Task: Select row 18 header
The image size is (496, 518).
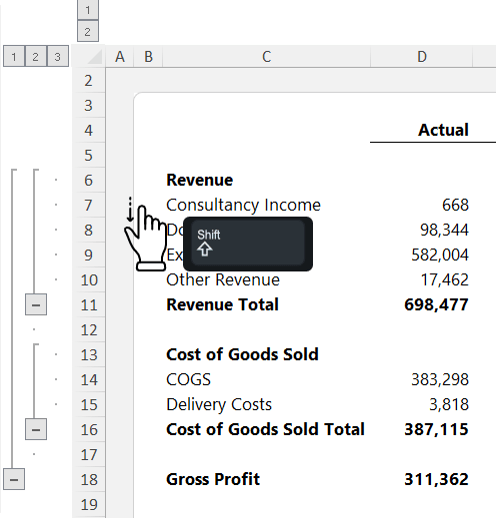Action: click(x=89, y=479)
